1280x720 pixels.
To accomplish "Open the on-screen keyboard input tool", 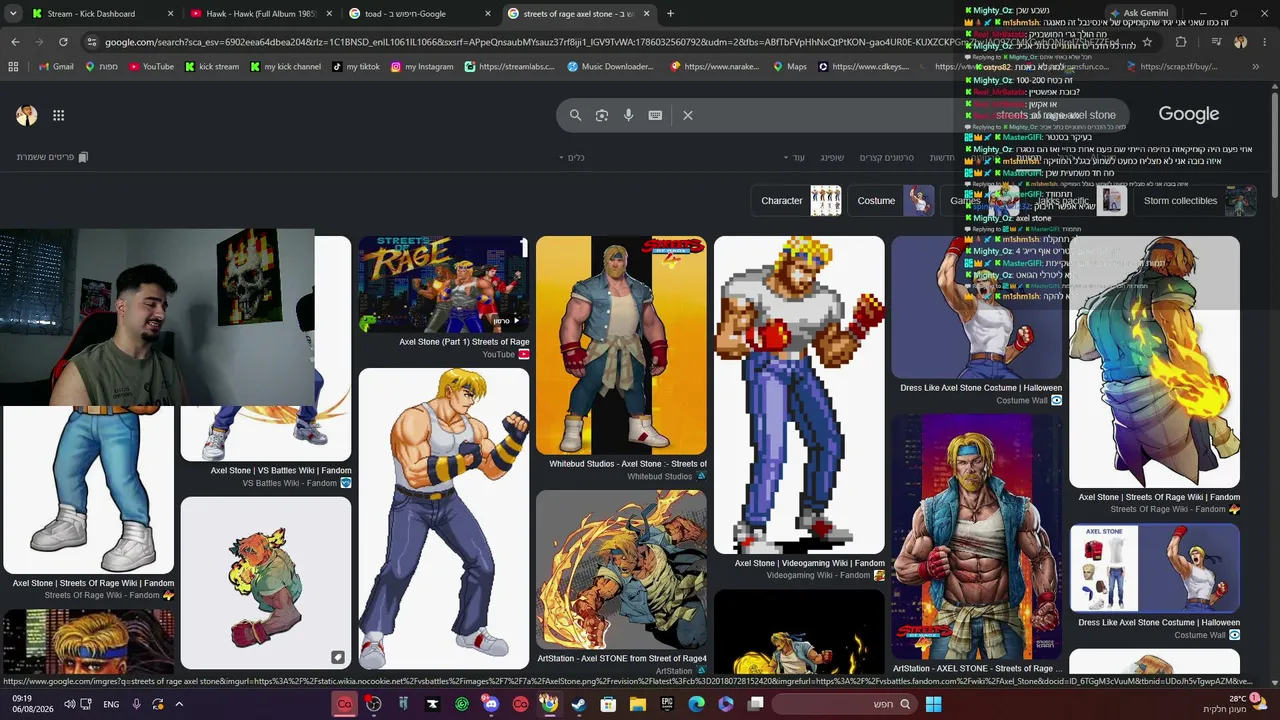I will click(x=655, y=115).
